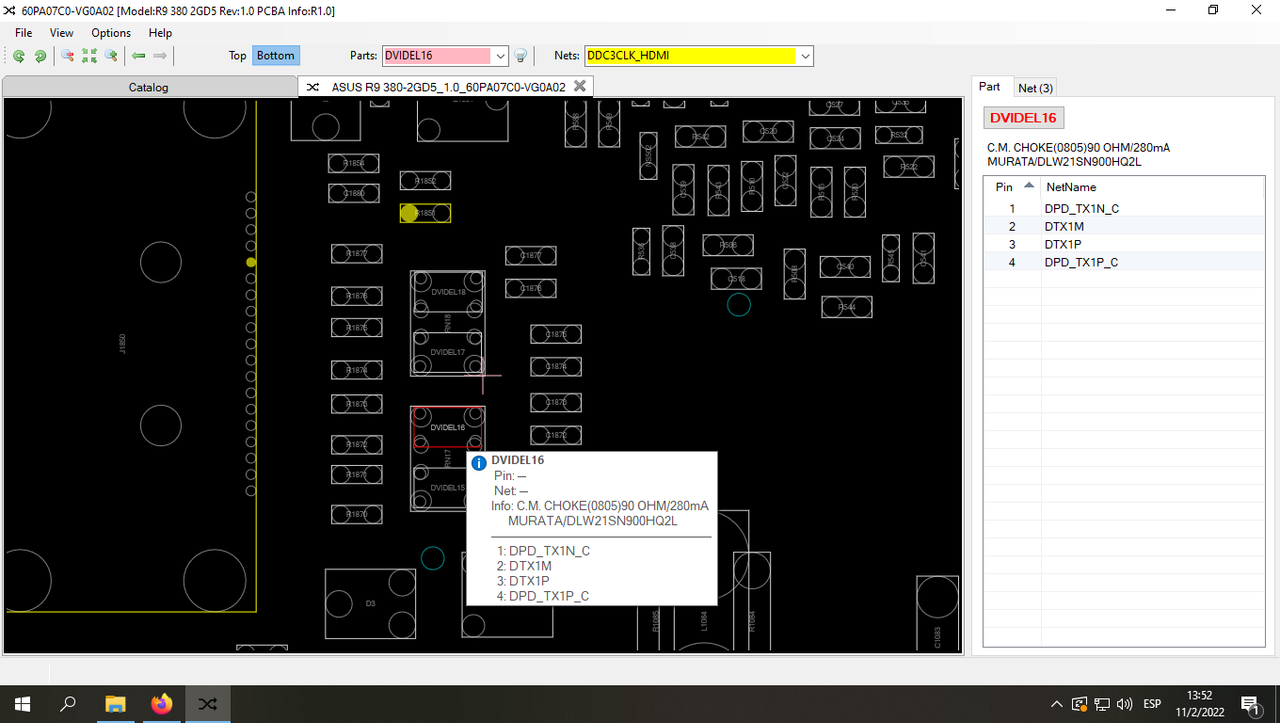
Task: Open the Help menu
Action: (160, 33)
